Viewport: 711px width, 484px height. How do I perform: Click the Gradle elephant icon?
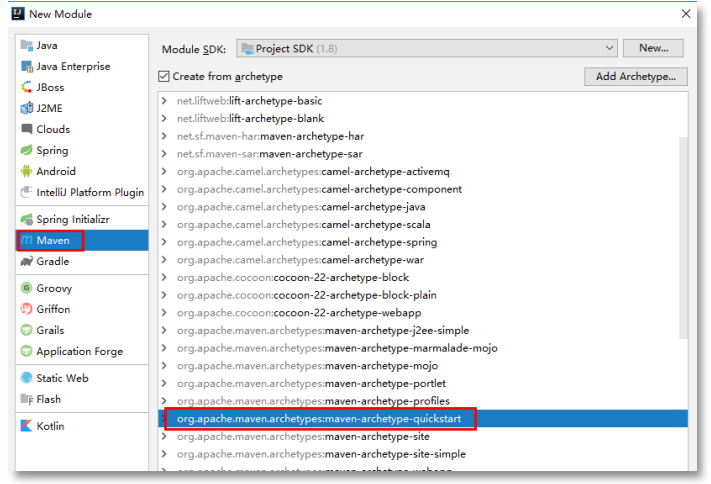(x=27, y=261)
